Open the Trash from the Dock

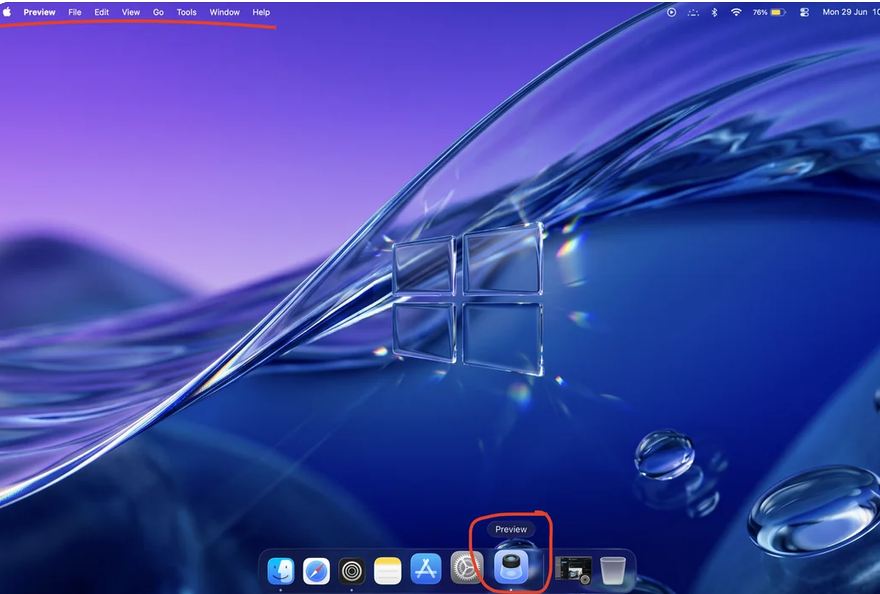coord(613,570)
